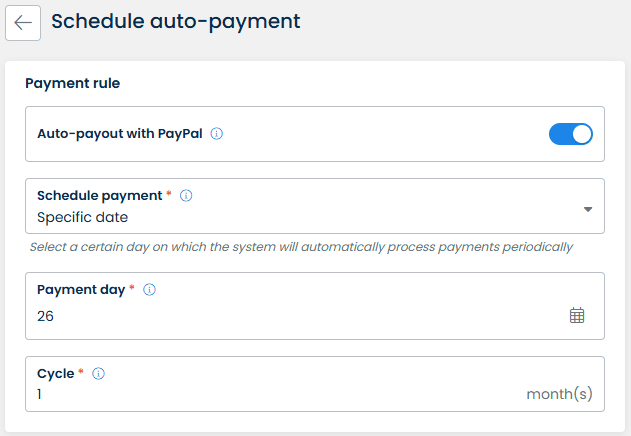Click the 'Cycle' field label
Screen dimensions: 631x436
(x=55, y=374)
